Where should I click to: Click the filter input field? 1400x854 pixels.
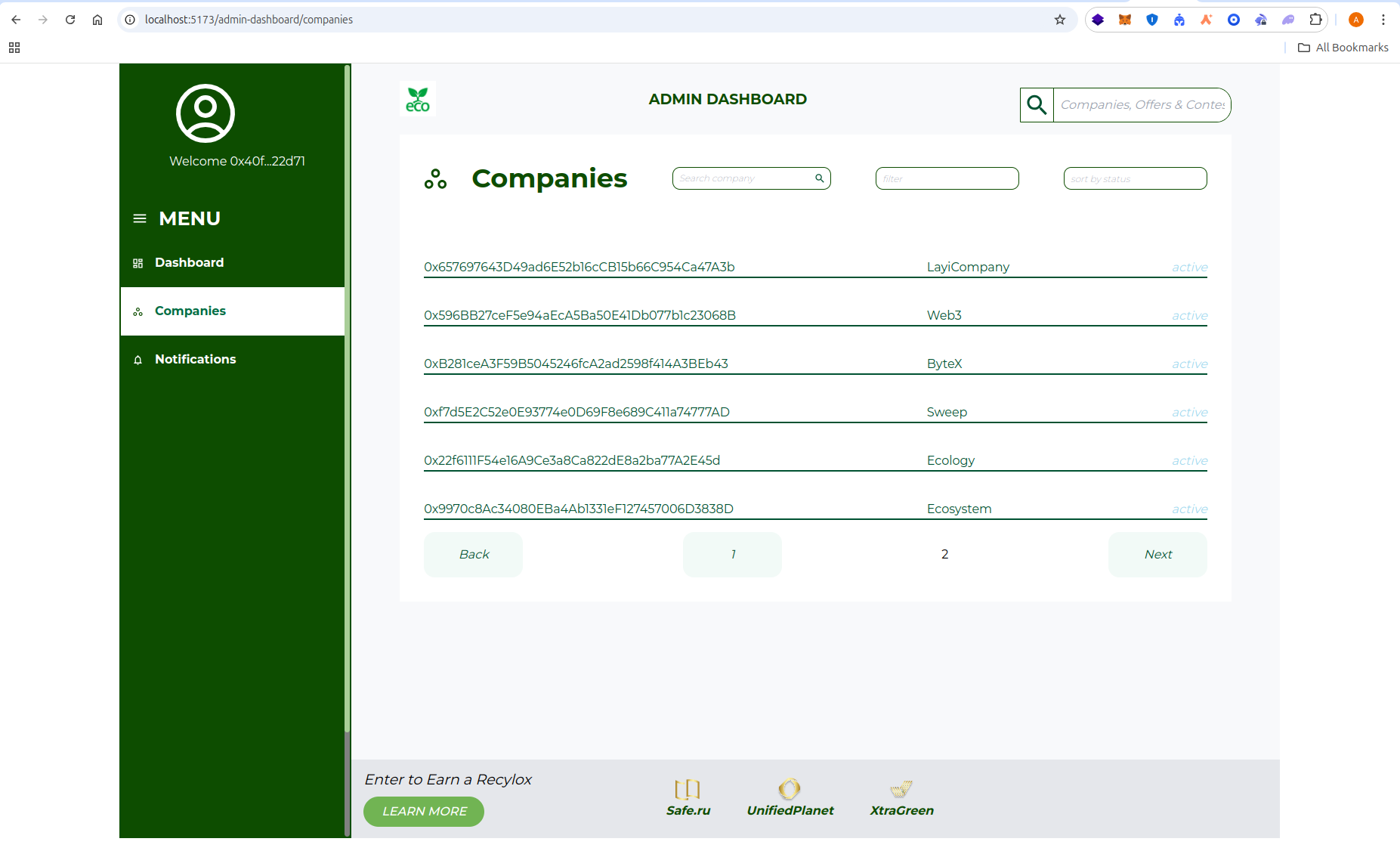[x=947, y=178]
